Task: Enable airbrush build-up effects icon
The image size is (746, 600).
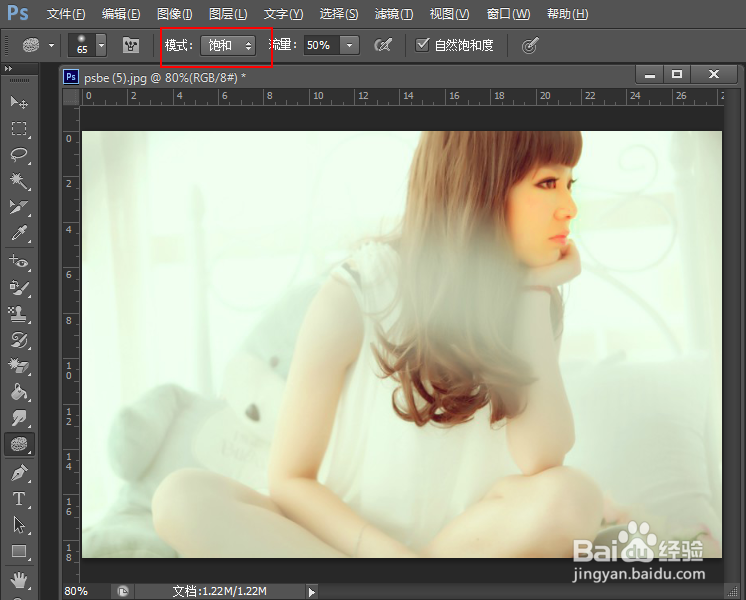Action: click(383, 46)
